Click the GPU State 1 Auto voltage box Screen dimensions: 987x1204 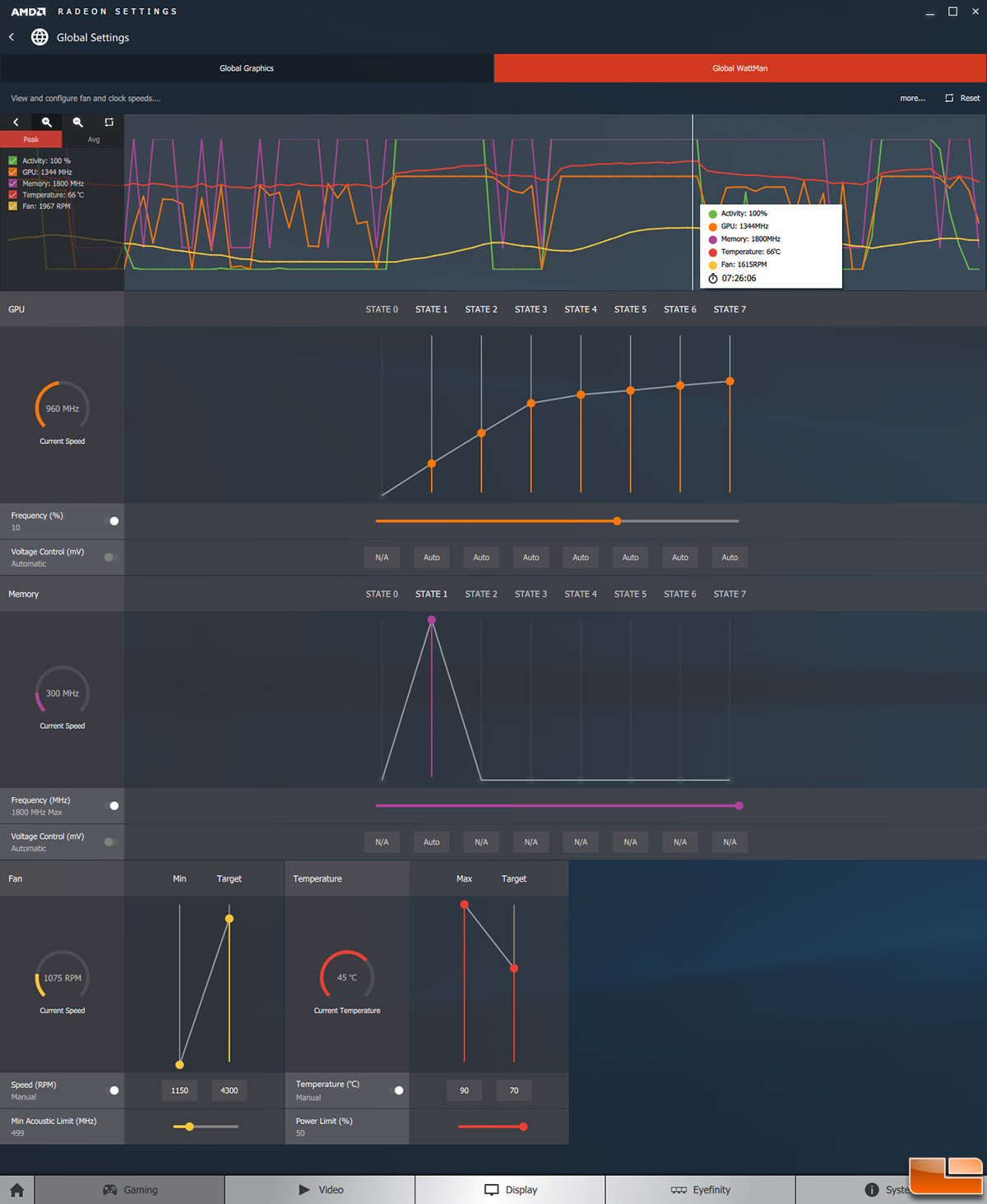pos(432,558)
